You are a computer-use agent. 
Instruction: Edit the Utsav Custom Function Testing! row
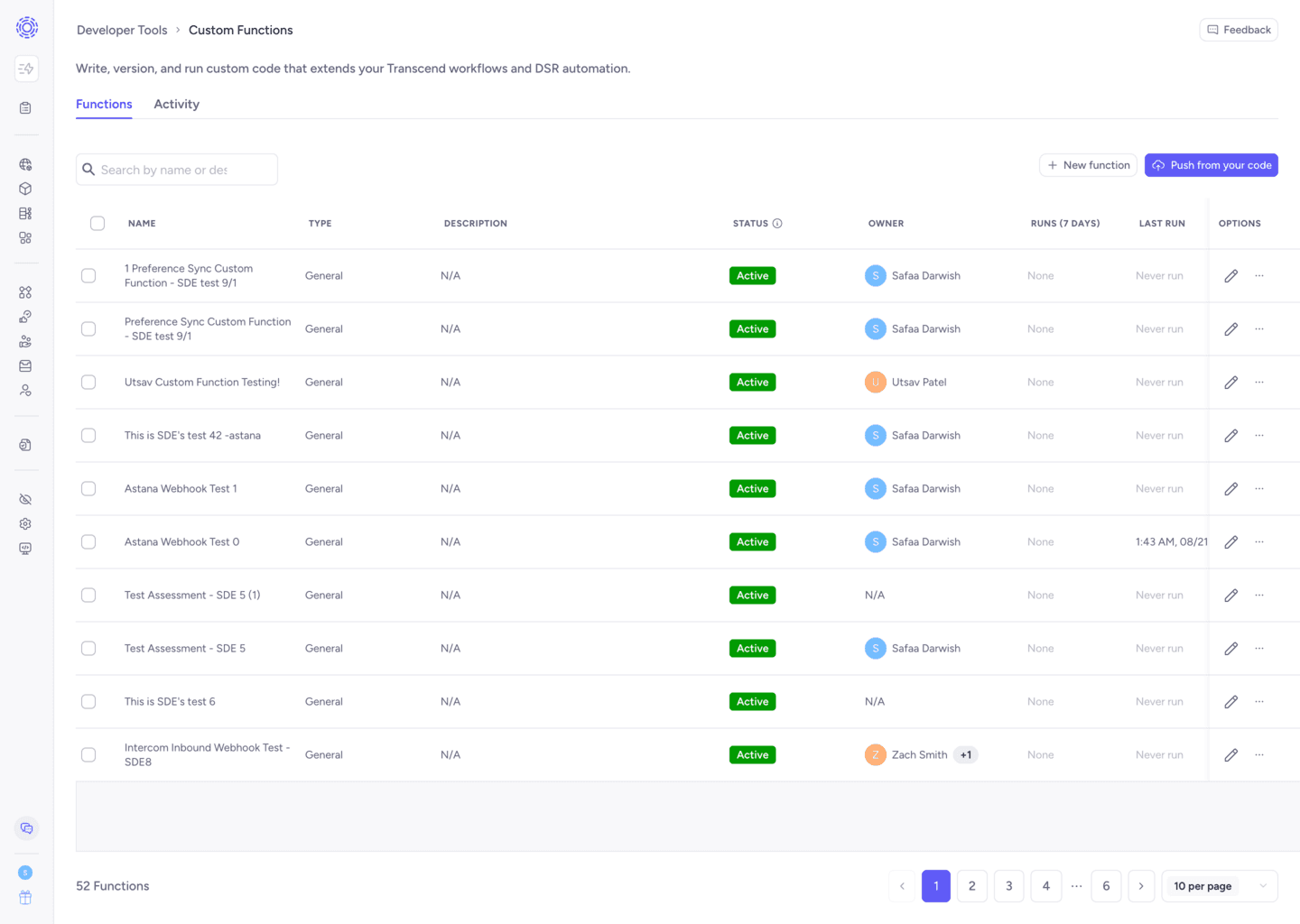click(1230, 383)
